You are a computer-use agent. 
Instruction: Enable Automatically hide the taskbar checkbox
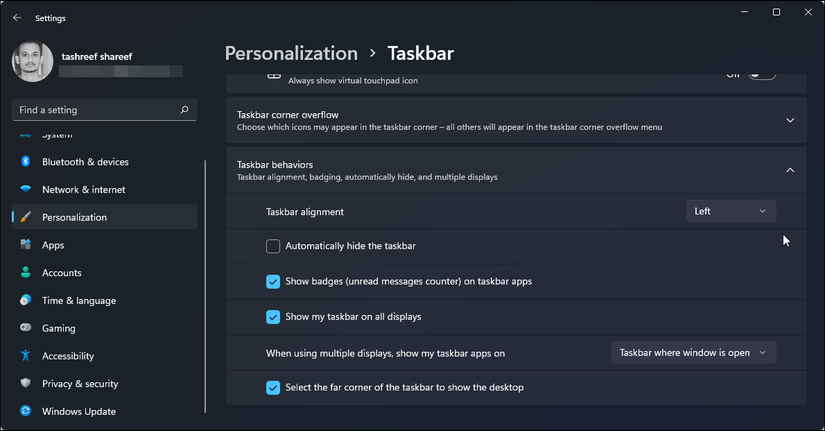click(x=273, y=246)
